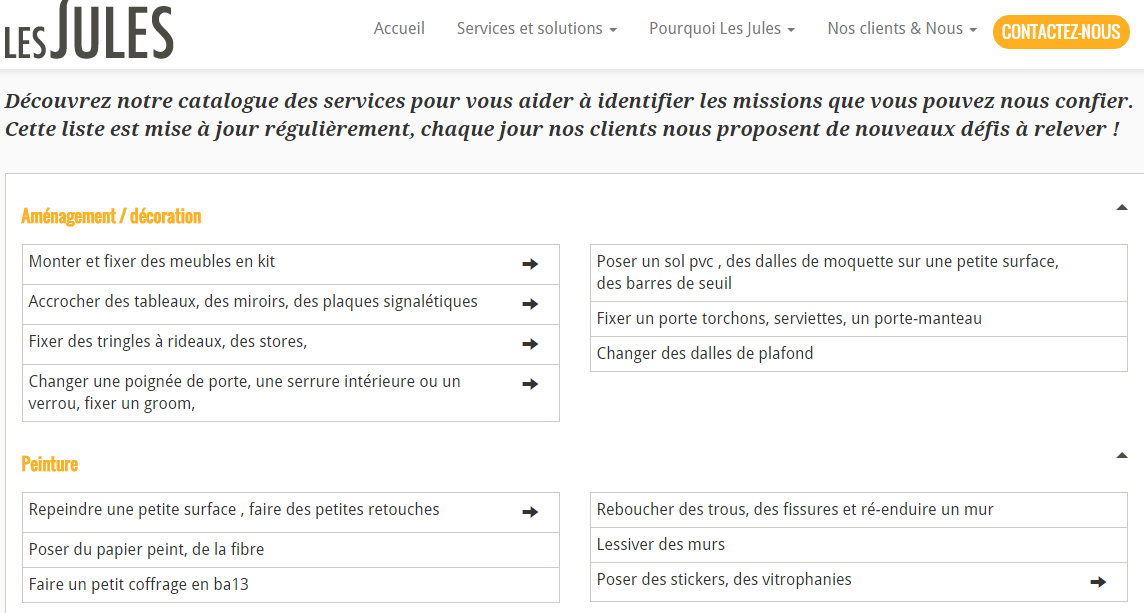The width and height of the screenshot is (1144, 613).
Task: Select Reboucher des trous, des fissures row
Action: click(x=859, y=510)
